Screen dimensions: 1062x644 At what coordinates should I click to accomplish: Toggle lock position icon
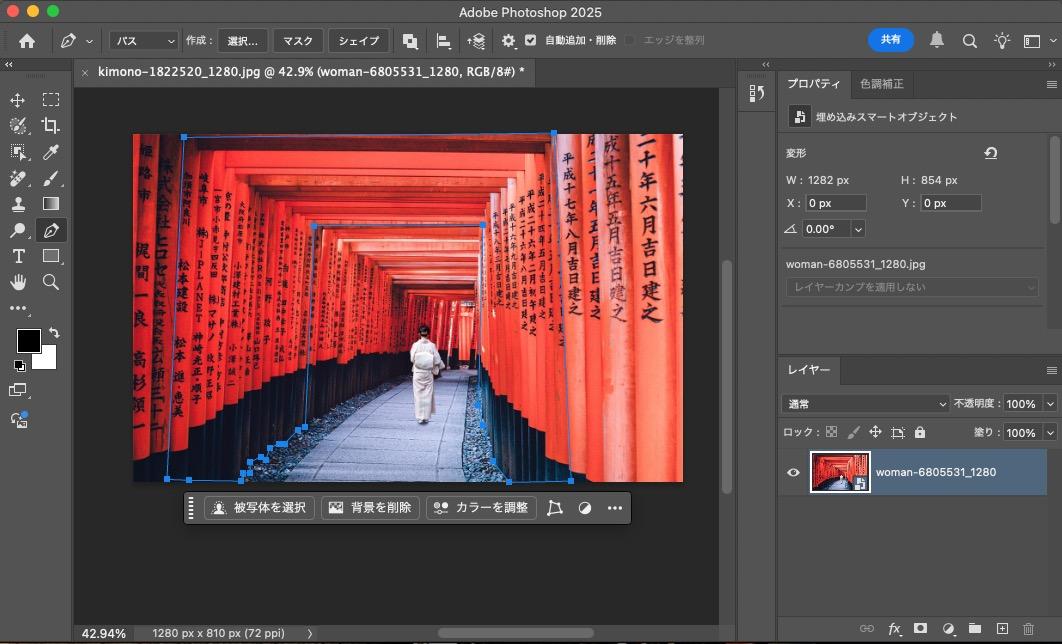click(876, 432)
